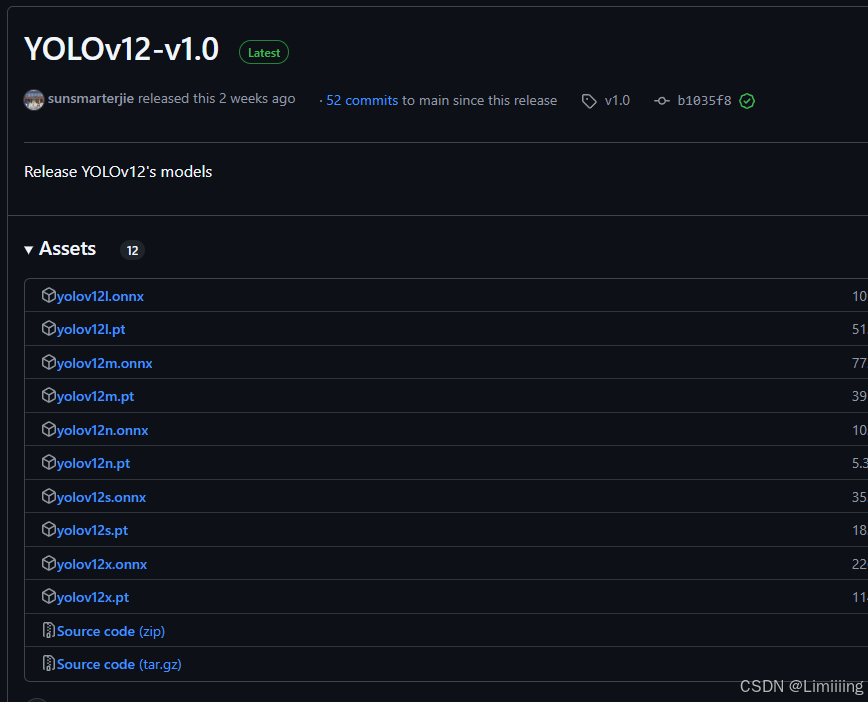Click the package icon beside yolov12s.onnx
The width and height of the screenshot is (868, 702).
(x=49, y=496)
